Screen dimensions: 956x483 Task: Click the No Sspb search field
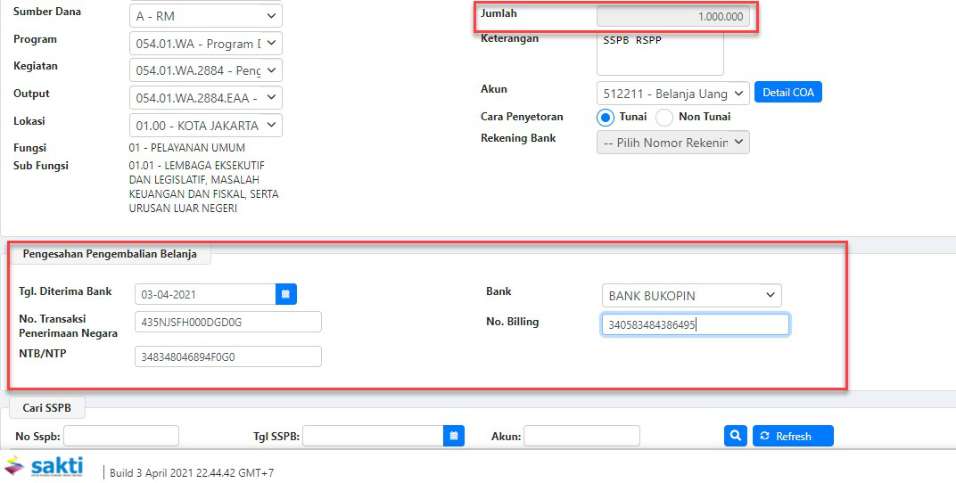coord(121,436)
